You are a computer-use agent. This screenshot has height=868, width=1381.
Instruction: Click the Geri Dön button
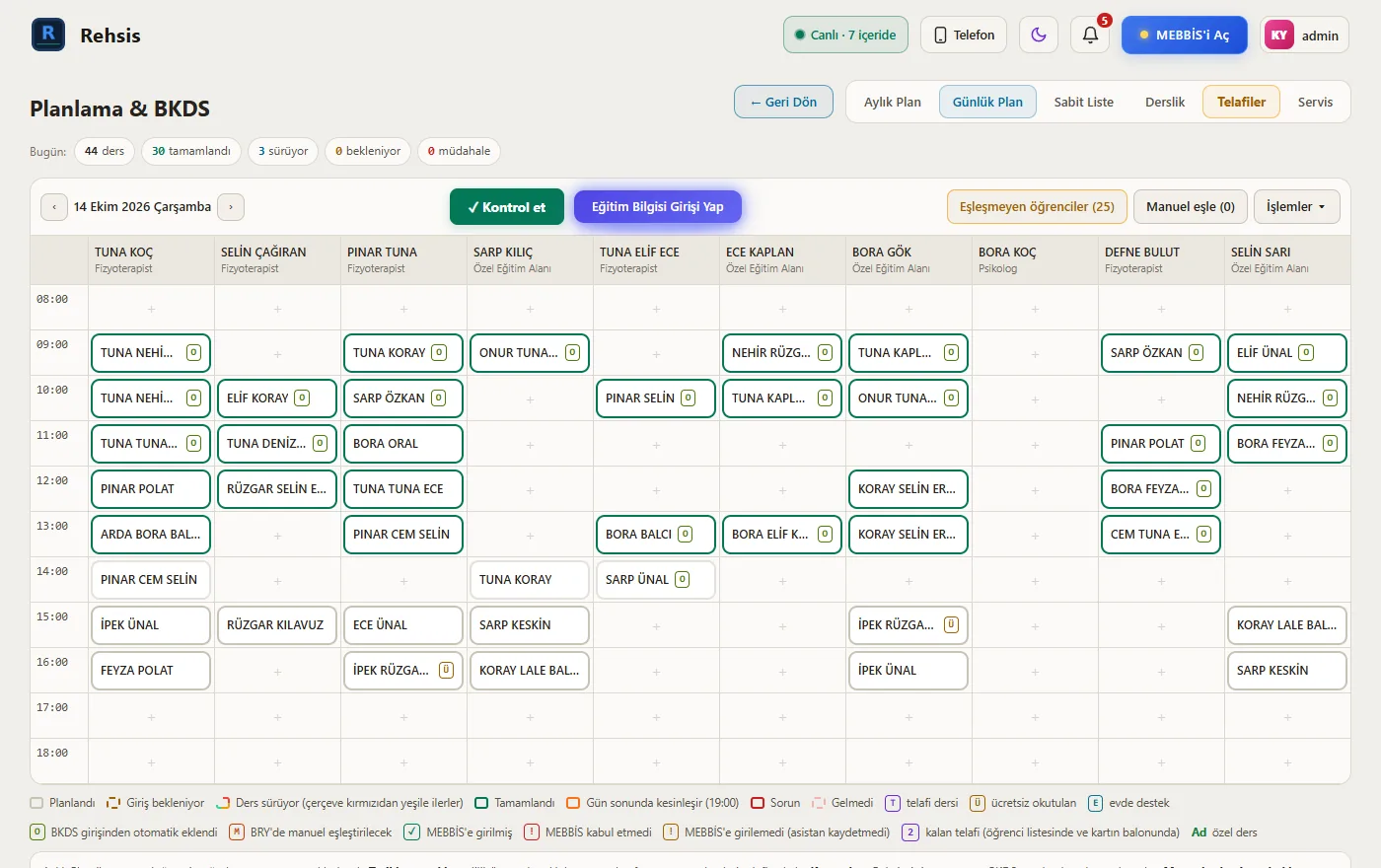[x=783, y=102]
